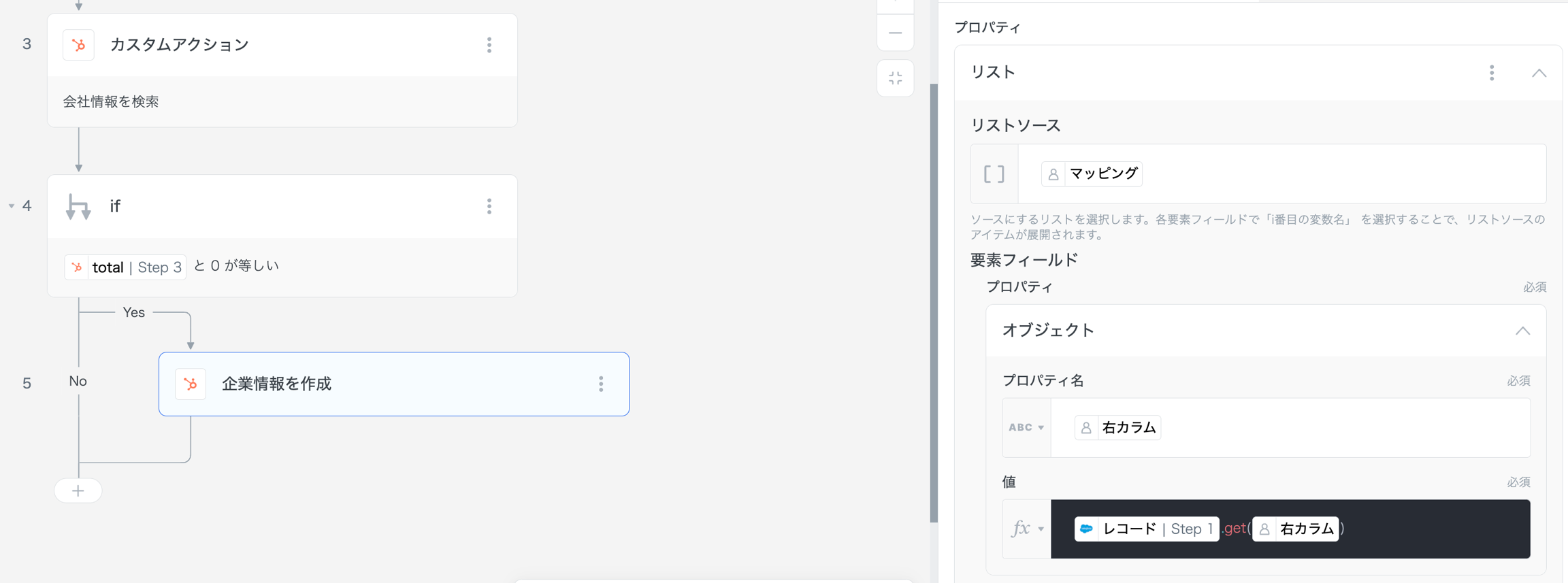The image size is (1568, 583).
Task: Open the fx type dropdown for 値
Action: [1027, 529]
